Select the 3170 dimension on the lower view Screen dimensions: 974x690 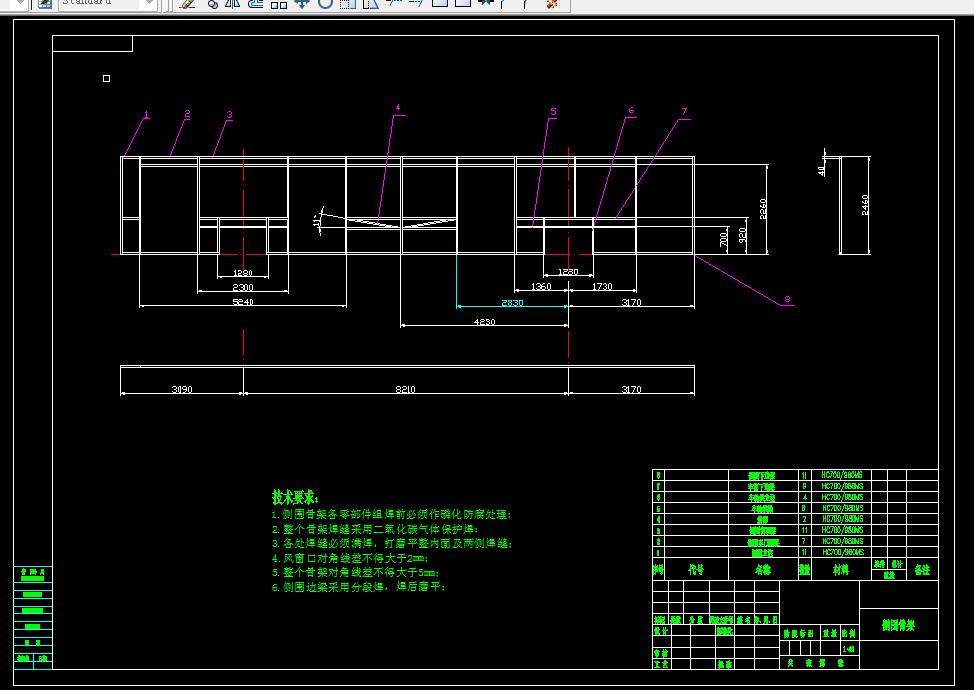[632, 389]
